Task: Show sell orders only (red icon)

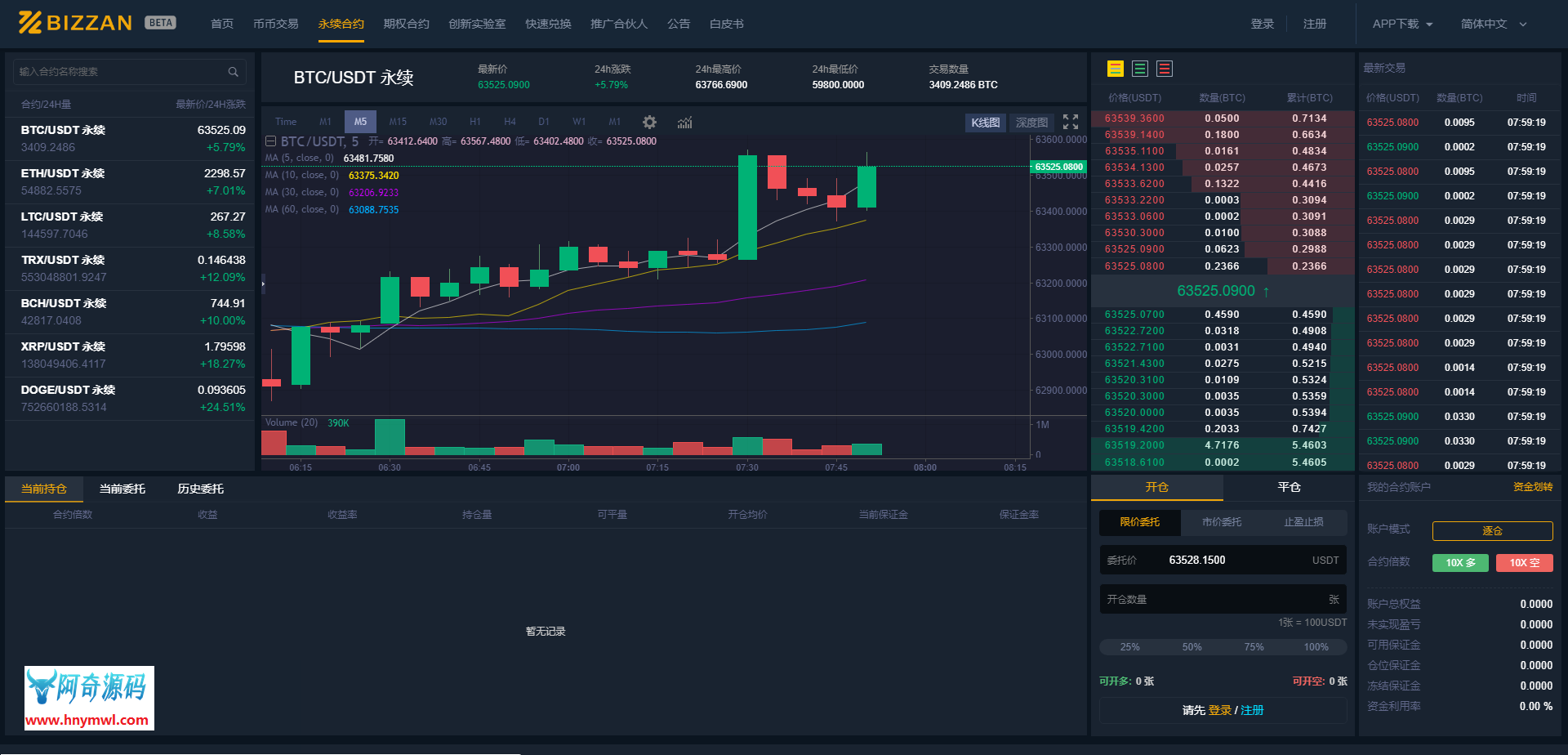Action: (1165, 69)
